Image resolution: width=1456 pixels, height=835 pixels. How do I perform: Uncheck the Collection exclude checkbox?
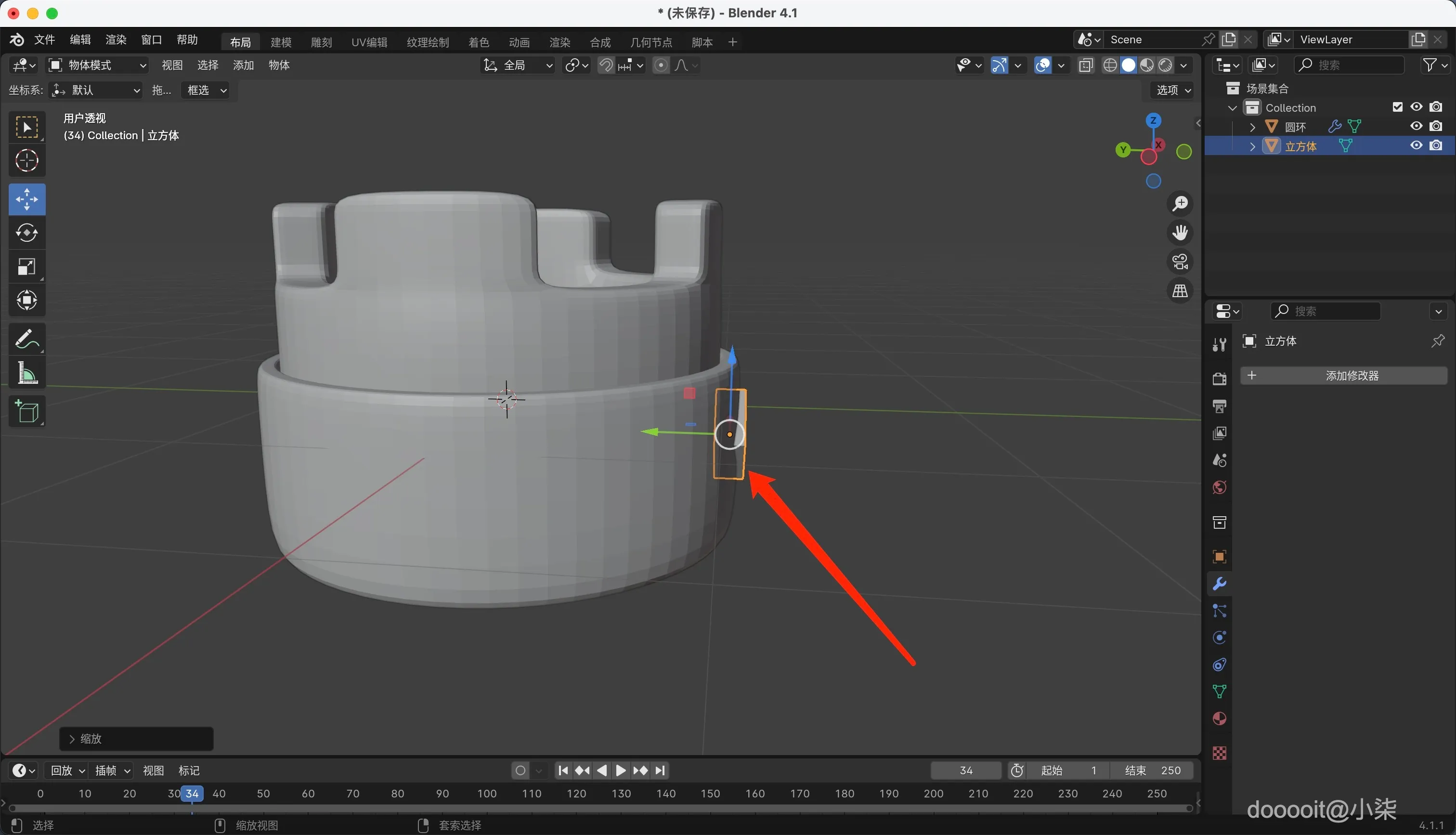click(1398, 107)
